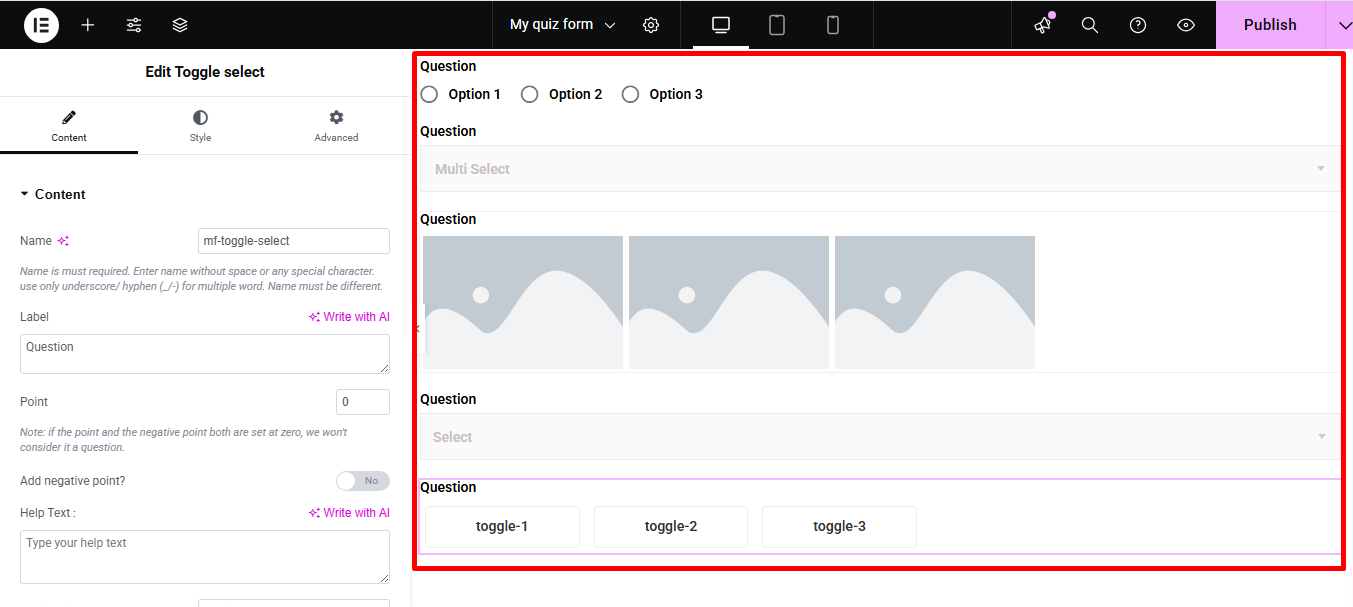Screen dimensions: 1353x607
Task: Open the Finder search icon
Action: click(x=1090, y=25)
